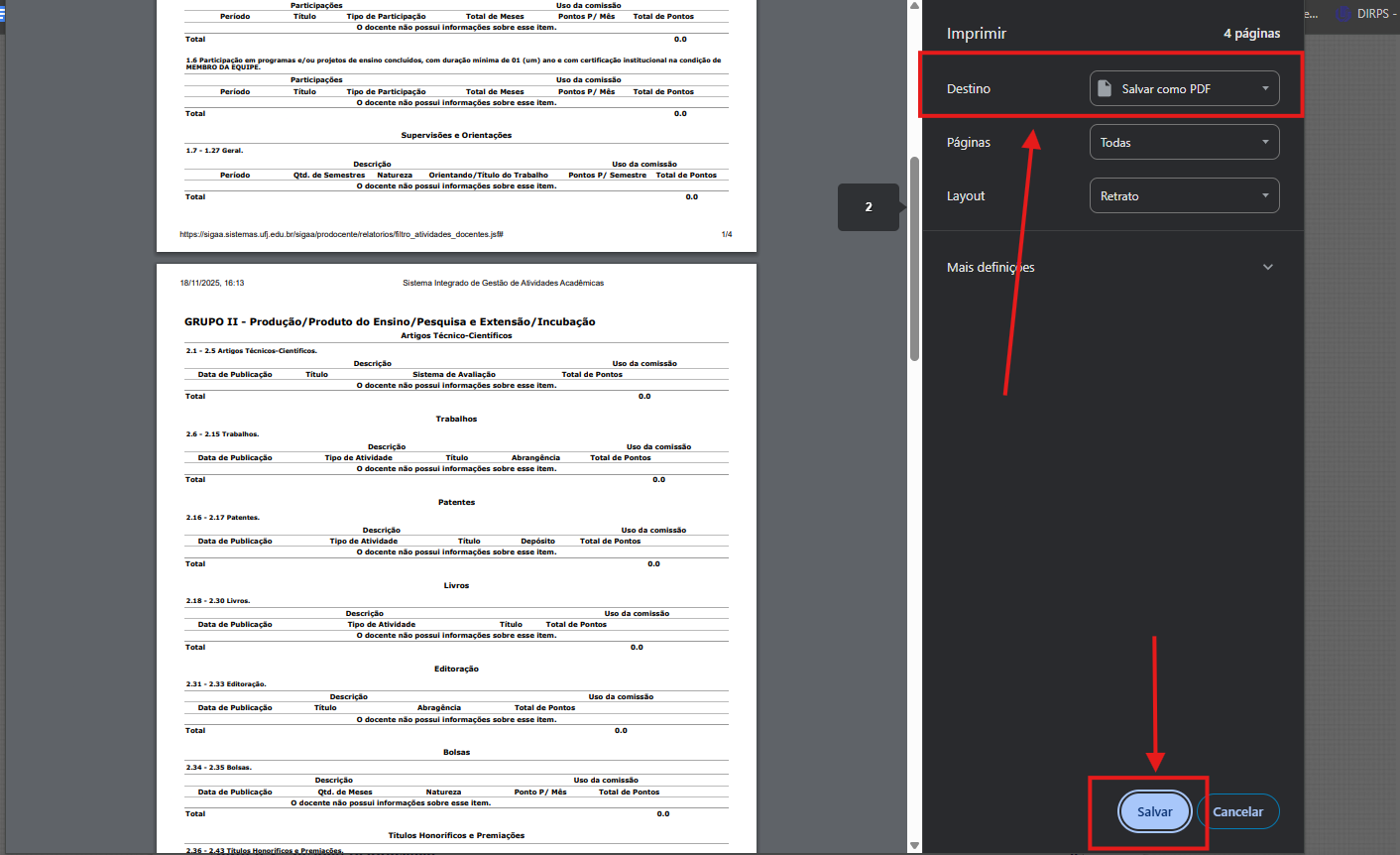Click the "2.31 - 2.33 Editoração." line
The image size is (1400, 855).
tap(226, 684)
